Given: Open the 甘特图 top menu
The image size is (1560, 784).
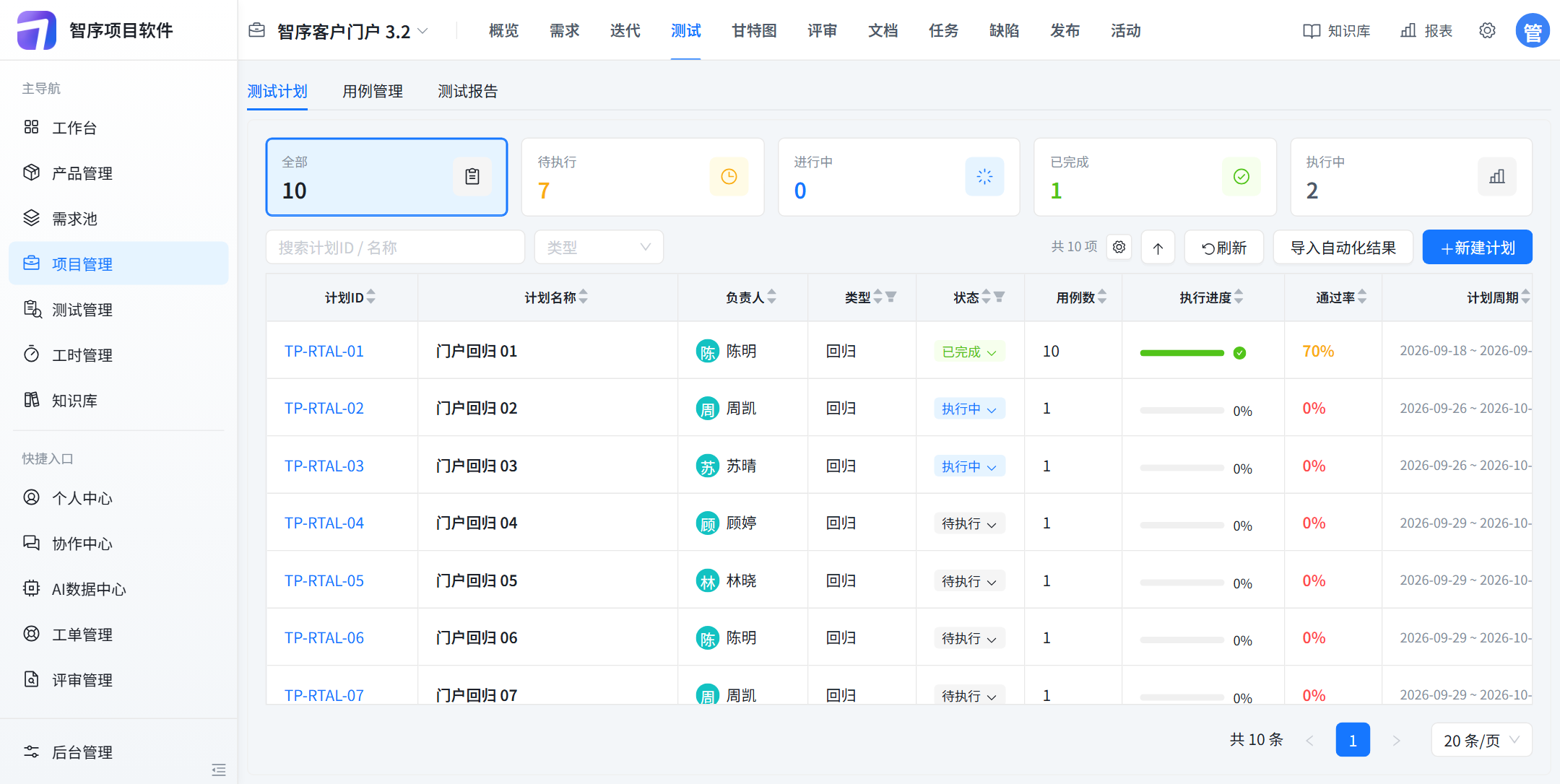Looking at the screenshot, I should (754, 30).
